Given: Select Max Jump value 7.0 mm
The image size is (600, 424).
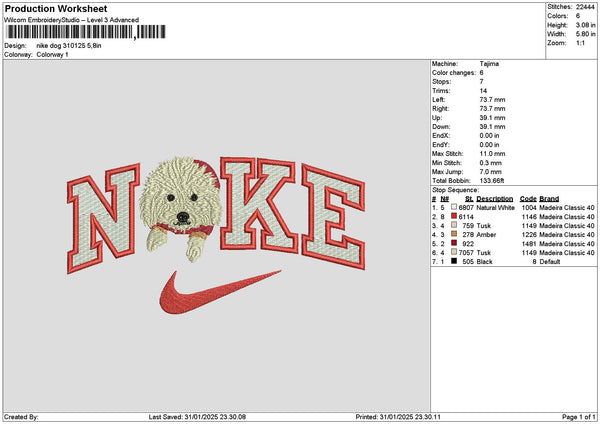Looking at the screenshot, I should (x=491, y=172).
